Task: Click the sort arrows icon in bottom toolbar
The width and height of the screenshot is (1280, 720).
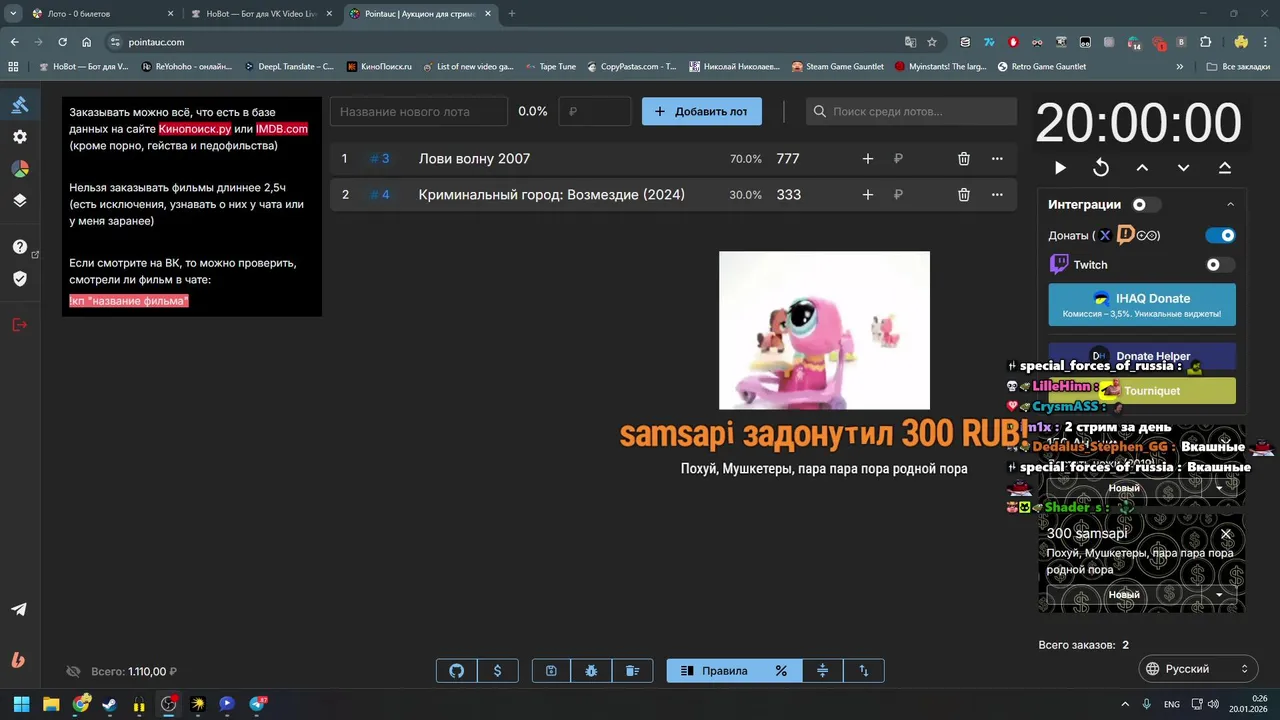Action: pyautogui.click(x=864, y=671)
